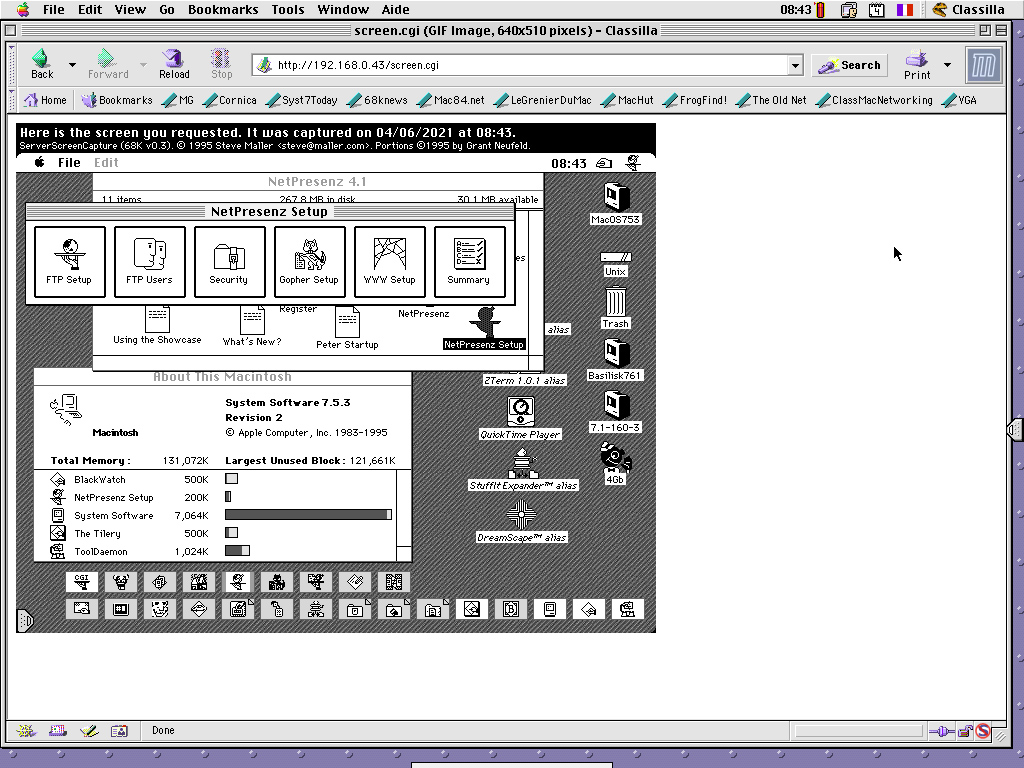Select the Peter Startup document icon
1024x768 pixels.
347,322
